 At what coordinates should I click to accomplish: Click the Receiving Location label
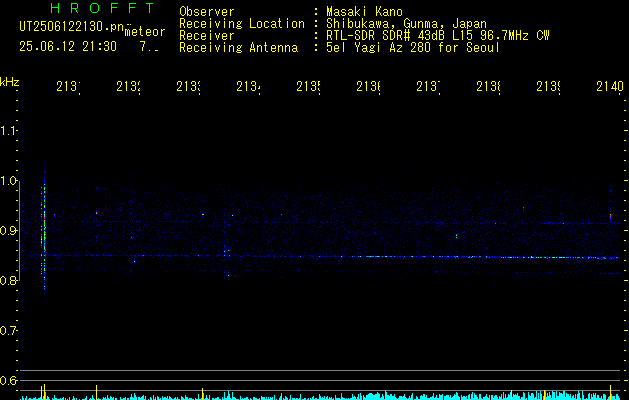pyautogui.click(x=242, y=24)
